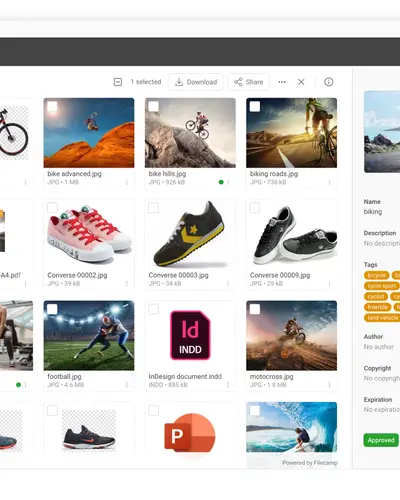Open the motocross.jpg thumbnail
The height and width of the screenshot is (500, 400).
(292, 335)
